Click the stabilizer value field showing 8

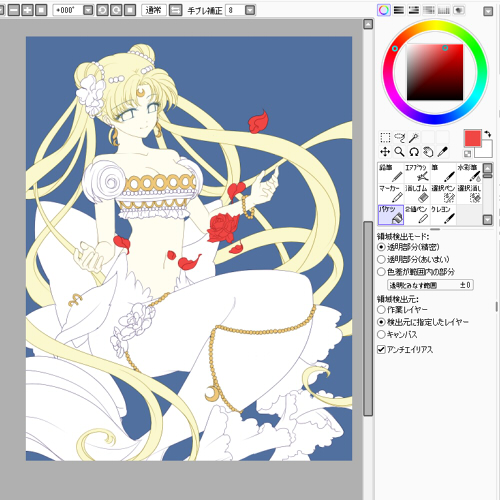coord(235,10)
